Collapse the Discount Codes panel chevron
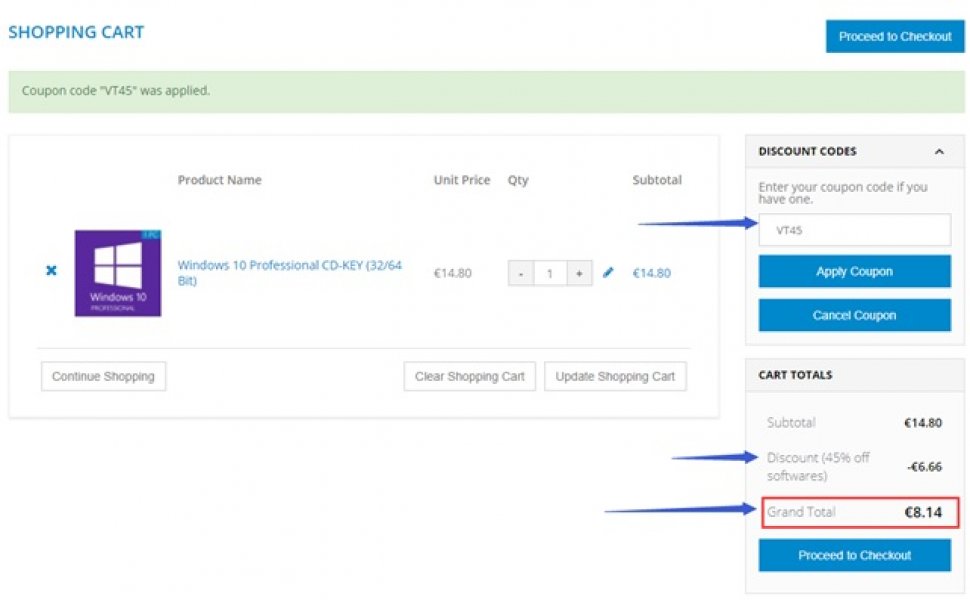Image resolution: width=970 pixels, height=600 pixels. tap(939, 152)
